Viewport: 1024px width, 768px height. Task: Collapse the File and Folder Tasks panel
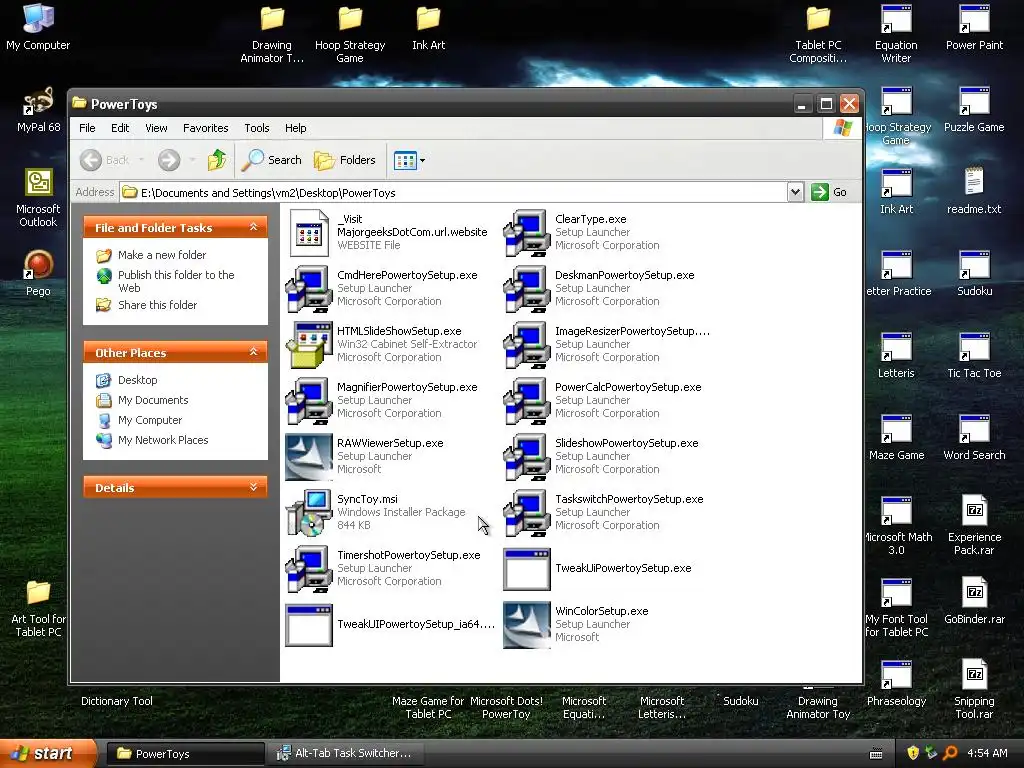pos(253,227)
